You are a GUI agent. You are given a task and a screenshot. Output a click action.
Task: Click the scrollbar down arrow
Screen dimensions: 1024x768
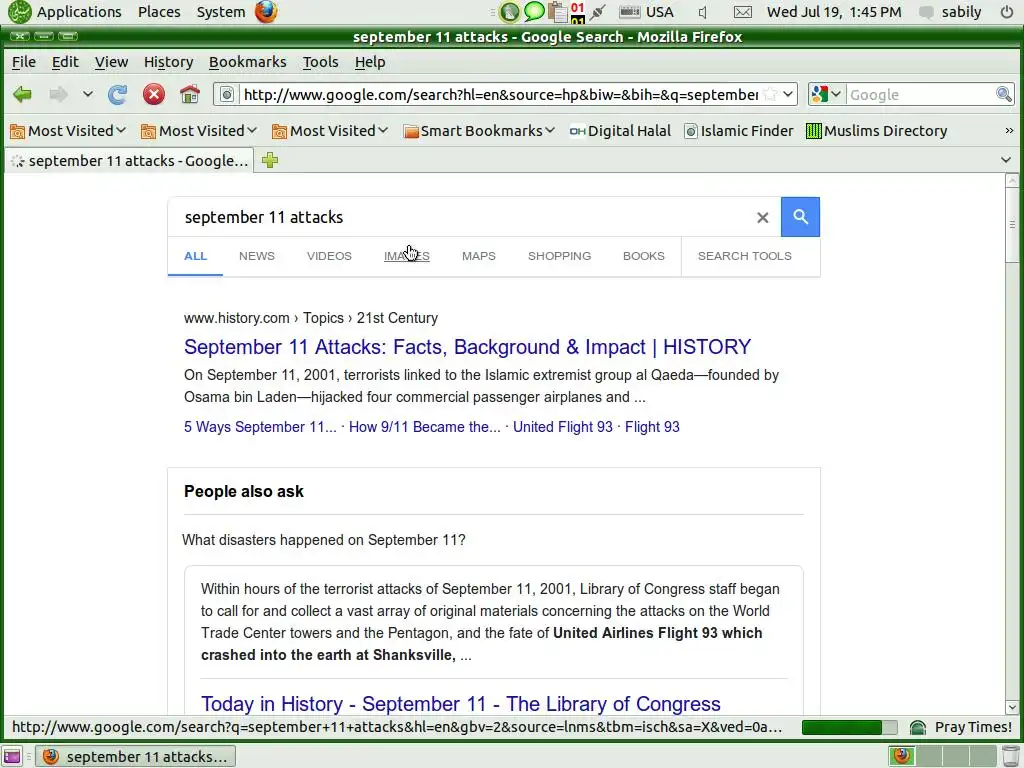pos(1012,707)
